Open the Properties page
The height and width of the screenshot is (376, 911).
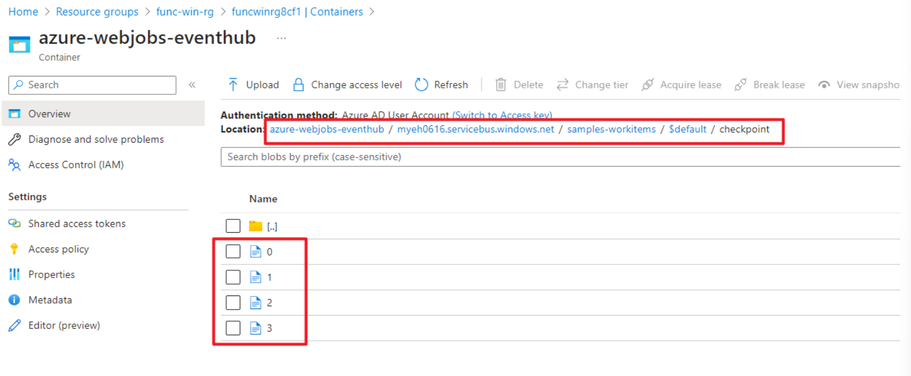[x=52, y=274]
